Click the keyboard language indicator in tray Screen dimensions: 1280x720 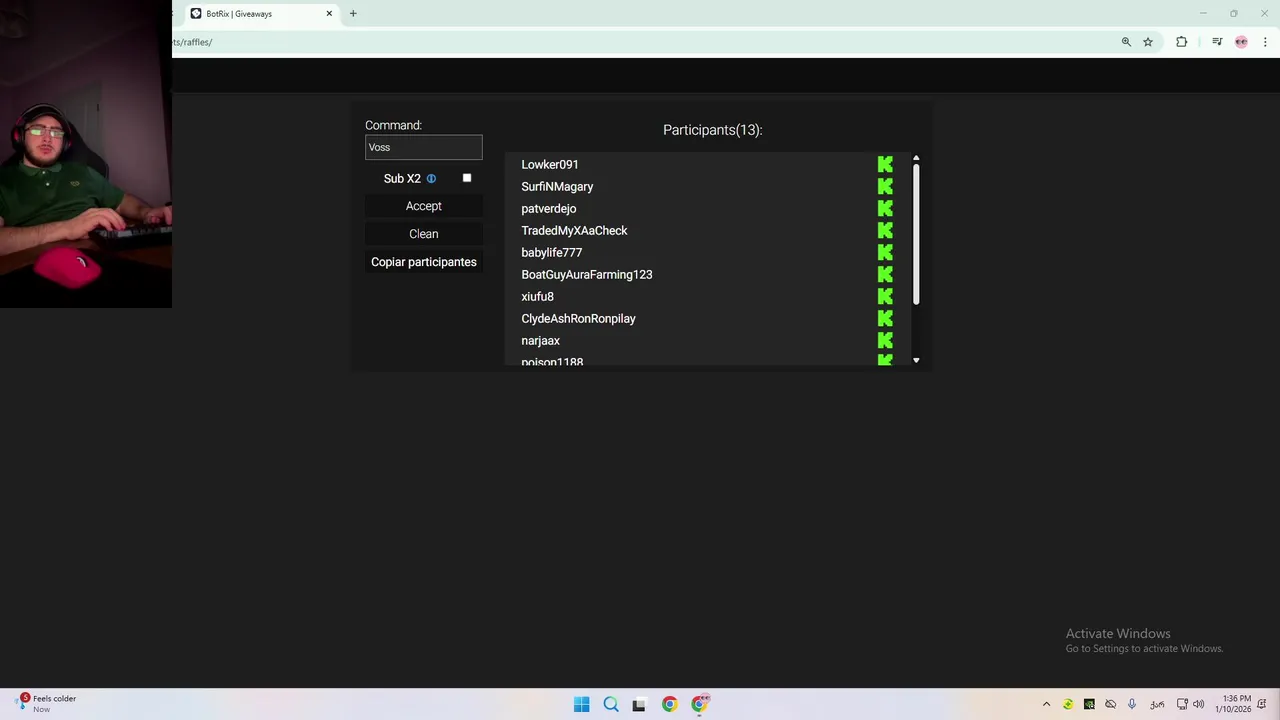point(1157,704)
